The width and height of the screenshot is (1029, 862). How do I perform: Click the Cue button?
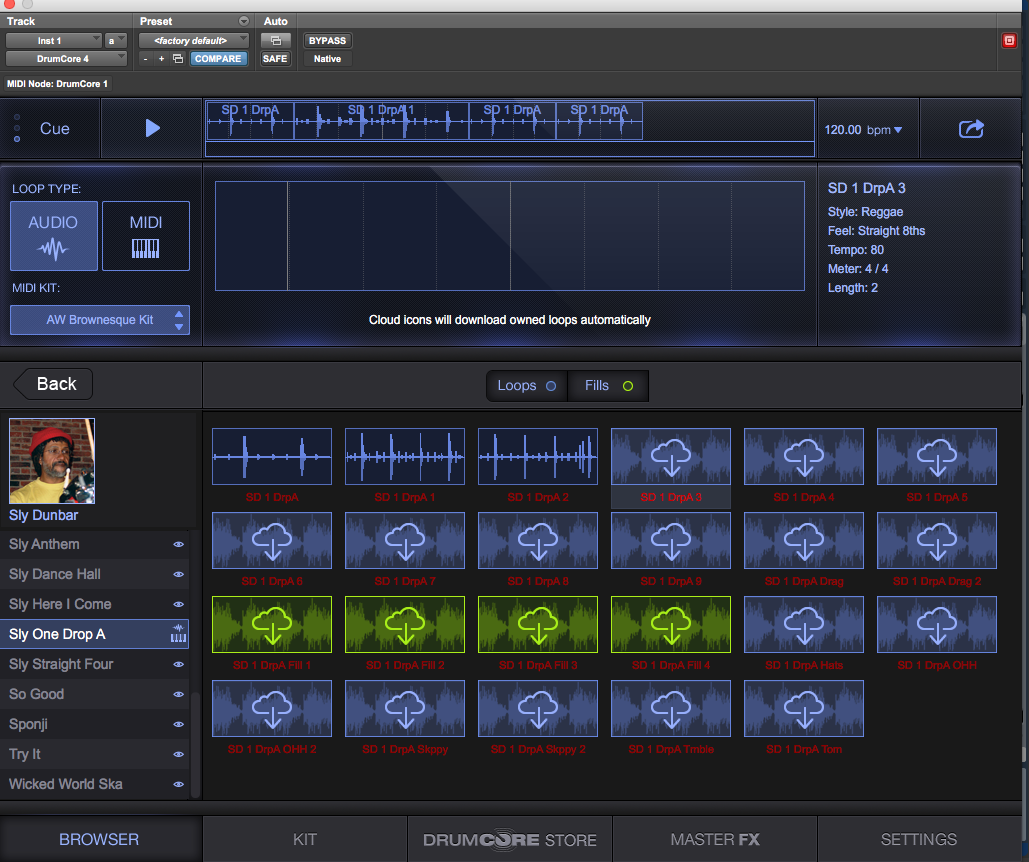pyautogui.click(x=54, y=128)
